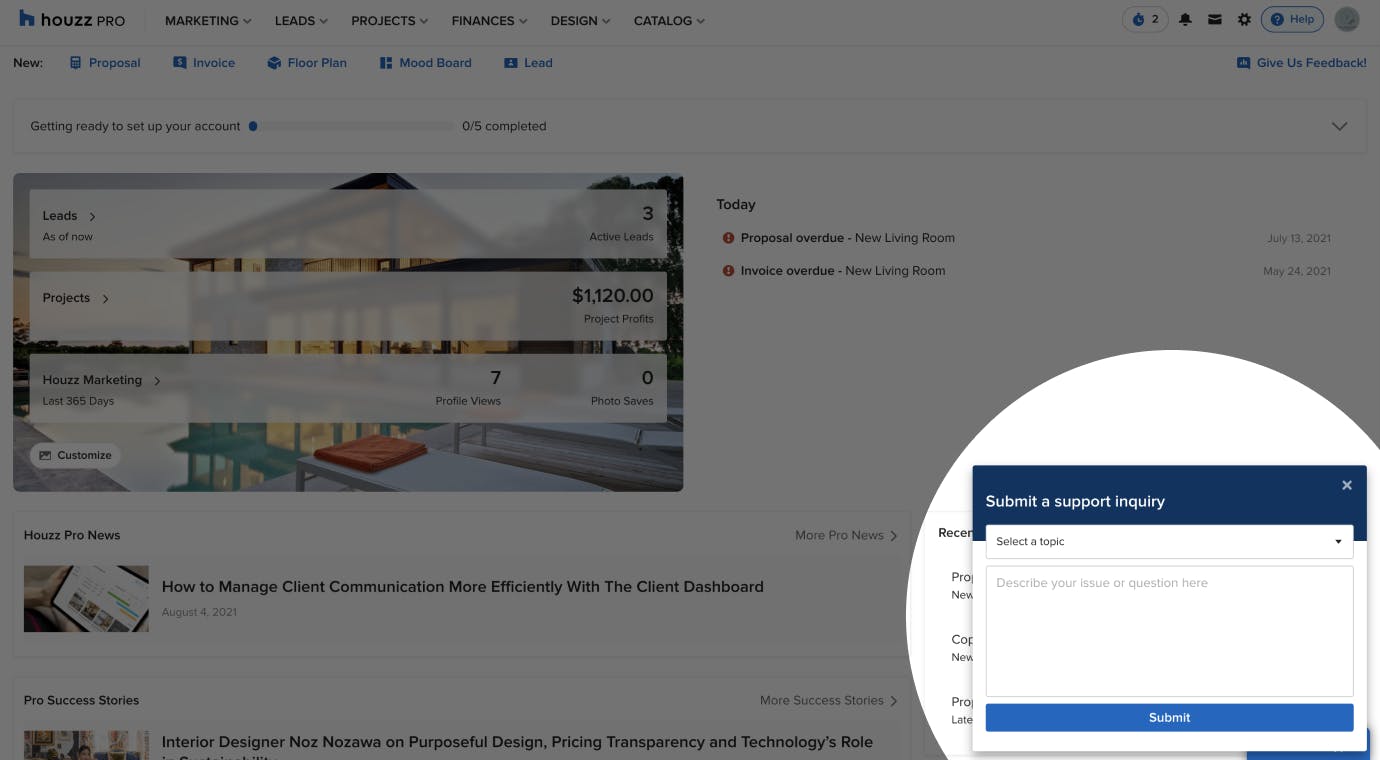Open the Leads card chevron

[x=92, y=216]
